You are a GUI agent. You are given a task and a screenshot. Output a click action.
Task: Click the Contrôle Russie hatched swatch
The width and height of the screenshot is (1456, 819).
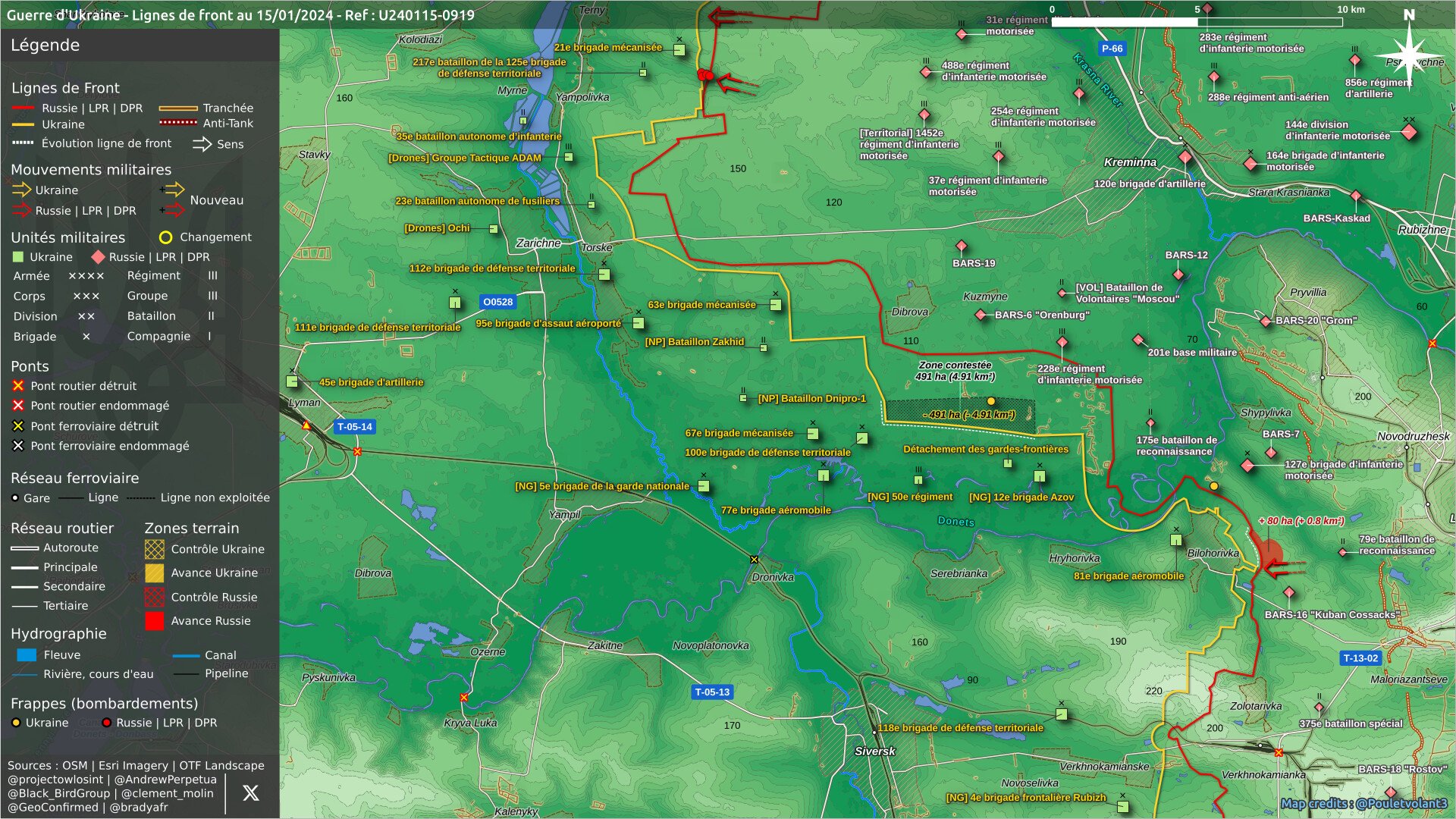coord(155,598)
